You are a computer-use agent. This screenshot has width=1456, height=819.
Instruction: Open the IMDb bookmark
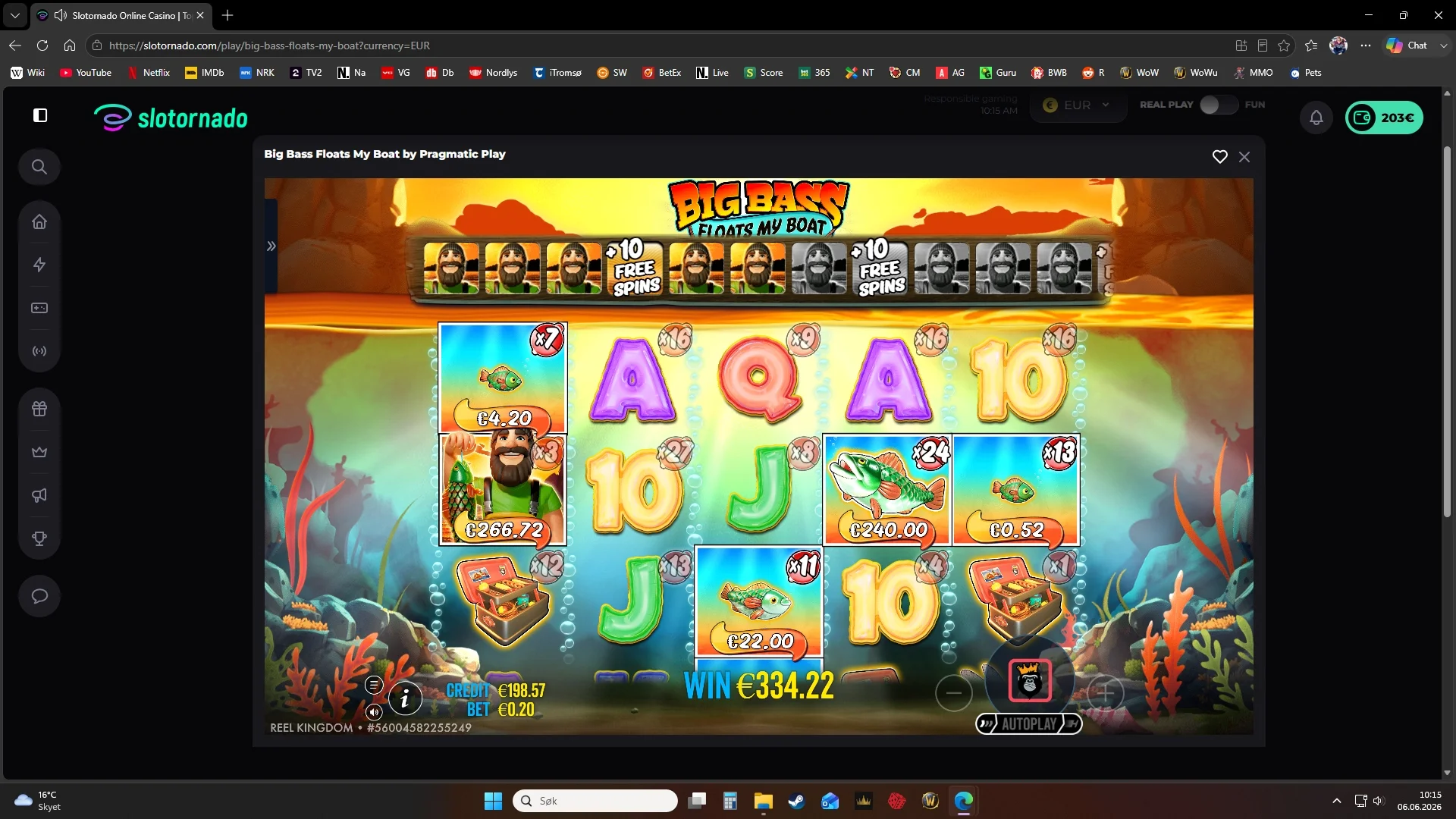[x=205, y=73]
